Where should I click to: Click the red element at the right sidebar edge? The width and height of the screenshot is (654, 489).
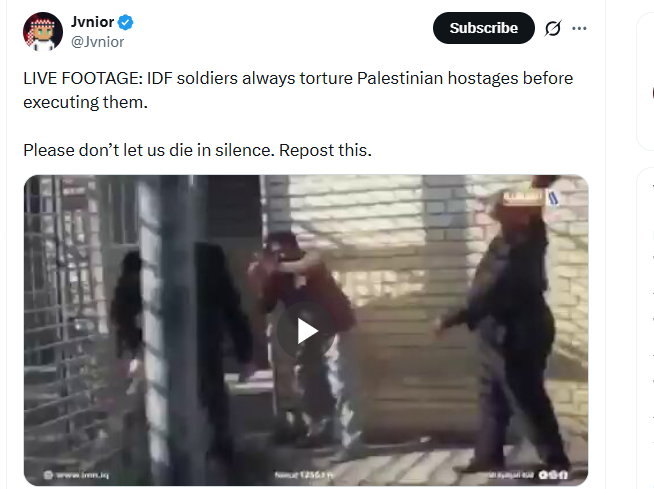click(652, 93)
